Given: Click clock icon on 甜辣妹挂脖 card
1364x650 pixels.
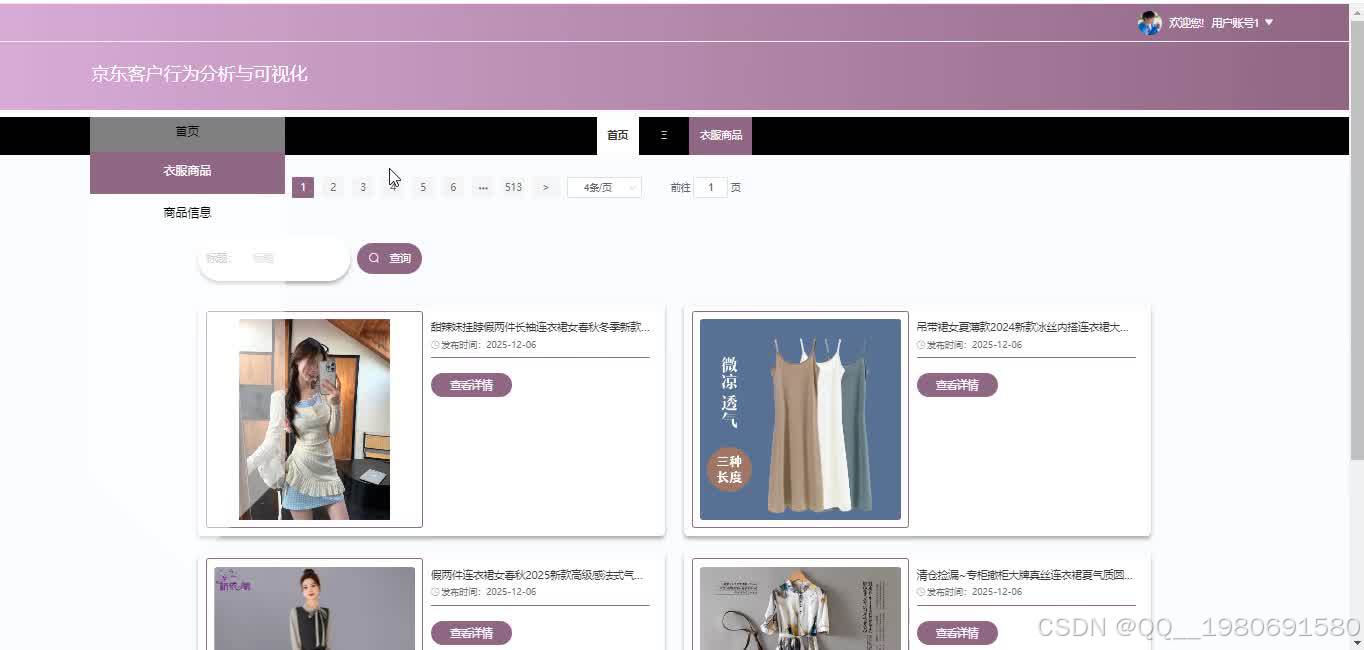Looking at the screenshot, I should pyautogui.click(x=435, y=345).
